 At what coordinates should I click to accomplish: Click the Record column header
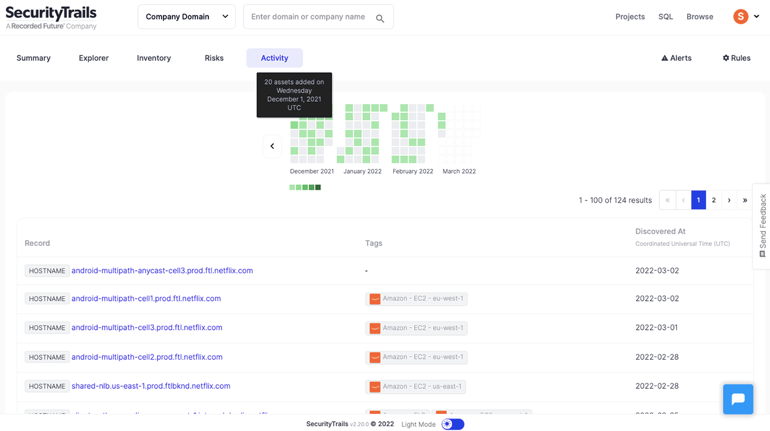(37, 243)
